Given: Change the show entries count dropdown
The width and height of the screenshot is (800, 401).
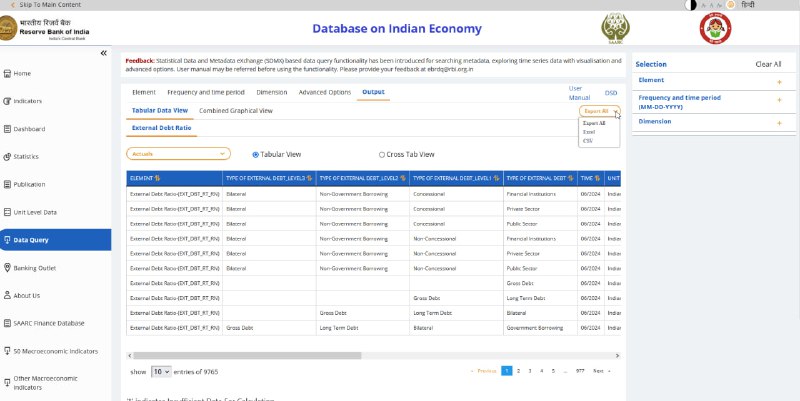Looking at the screenshot, I should tap(161, 372).
